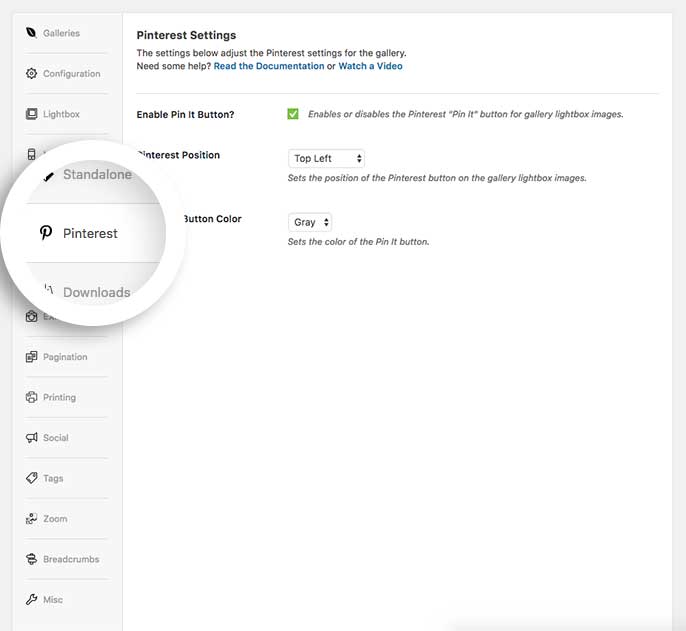
Task: Switch to the Configuration tab
Action: 72,74
